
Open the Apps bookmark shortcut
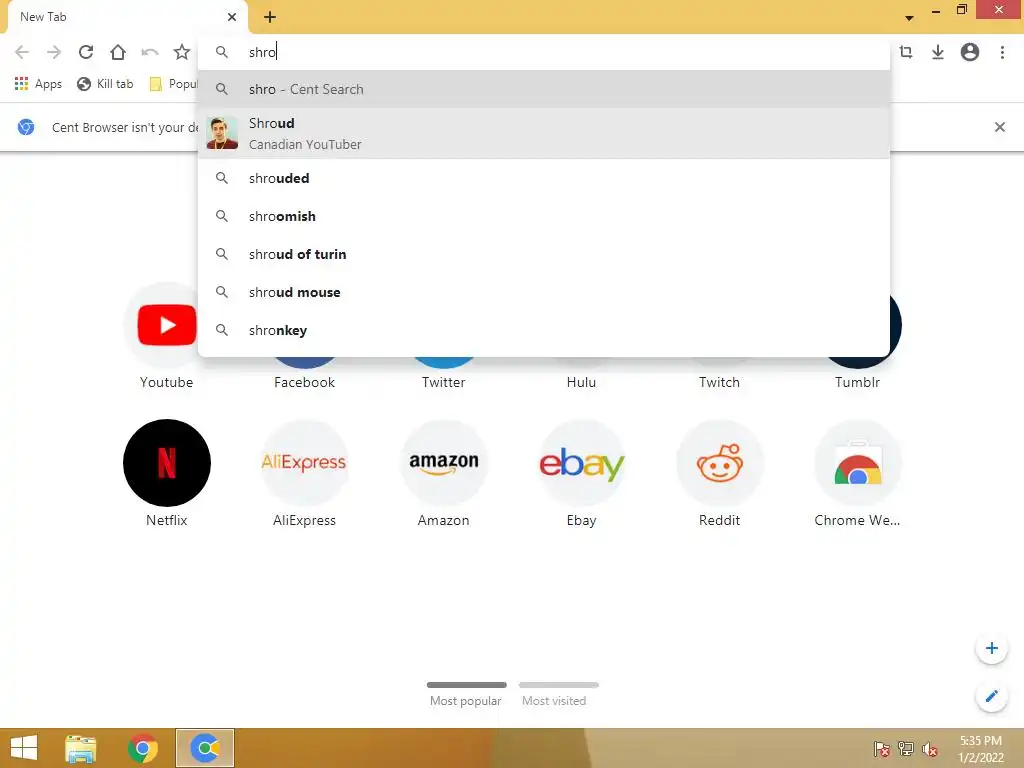tap(38, 84)
